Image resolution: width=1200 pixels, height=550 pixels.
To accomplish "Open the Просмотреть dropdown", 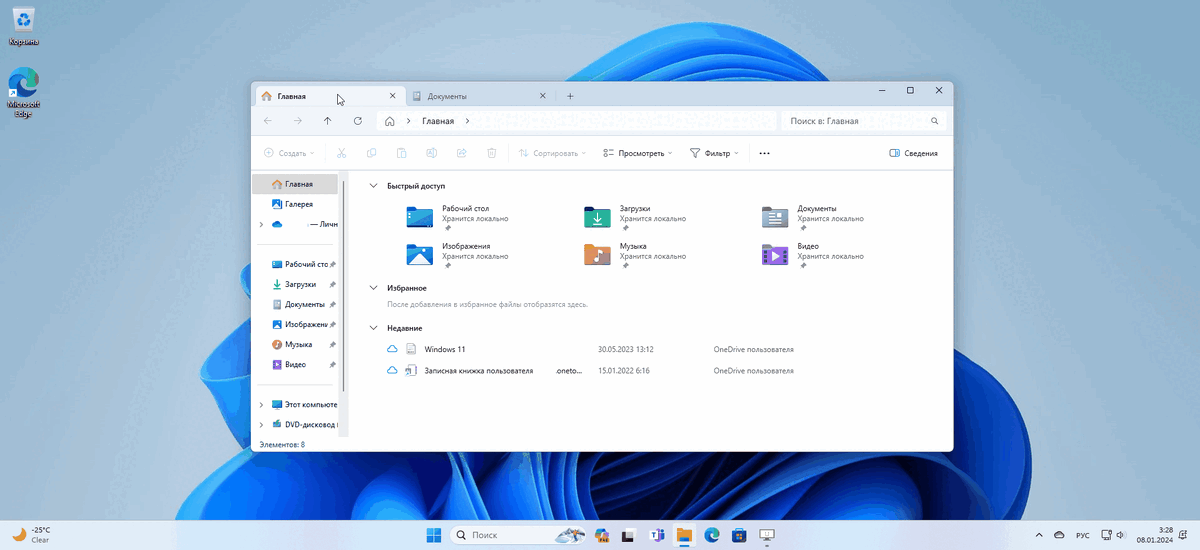I will click(x=638, y=153).
